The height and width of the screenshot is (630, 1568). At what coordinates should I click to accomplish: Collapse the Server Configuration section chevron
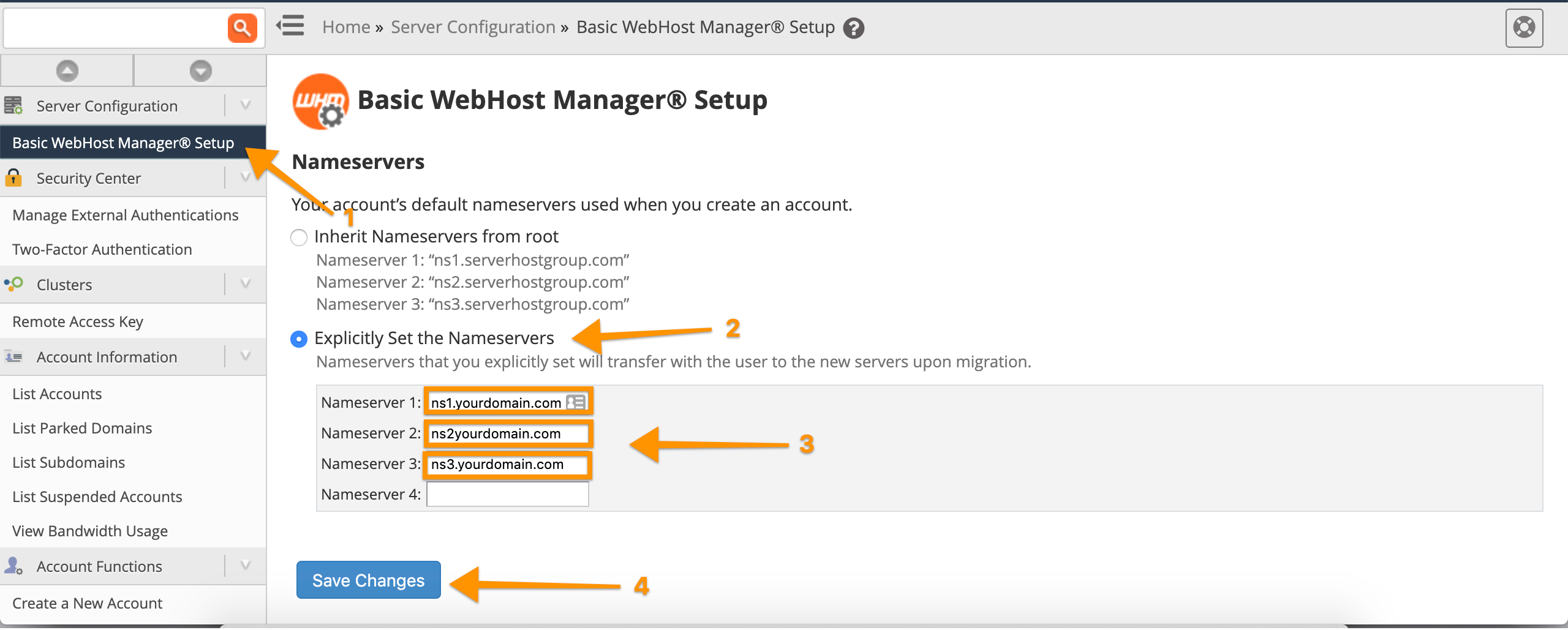[246, 105]
